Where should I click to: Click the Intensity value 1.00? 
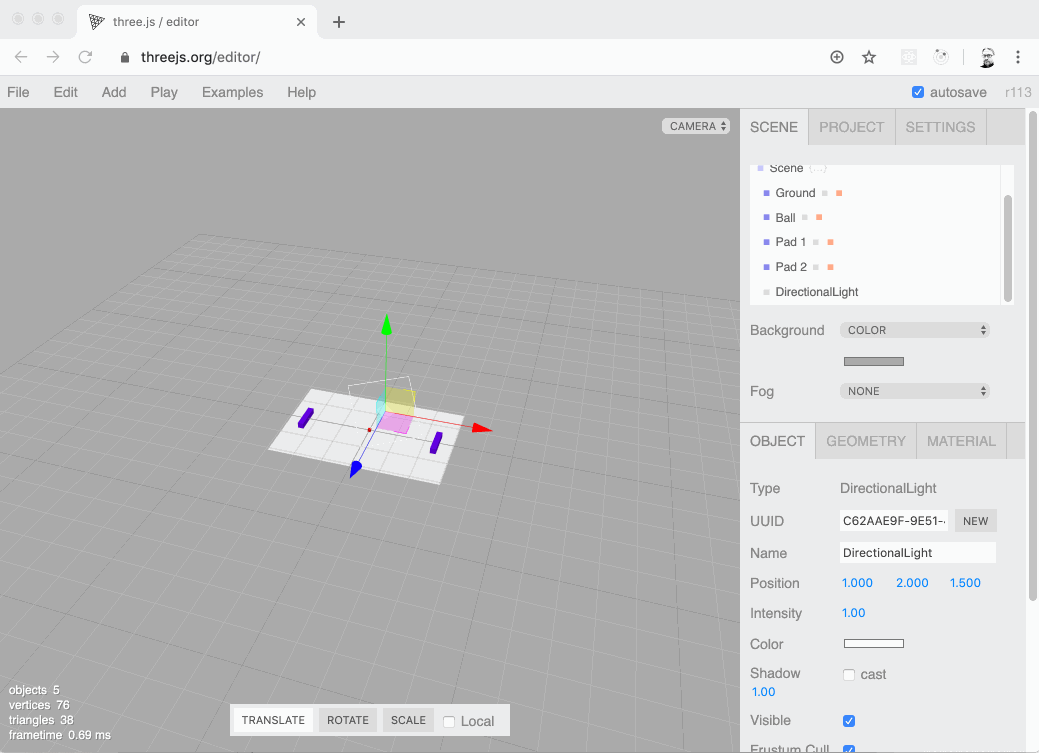(x=853, y=612)
